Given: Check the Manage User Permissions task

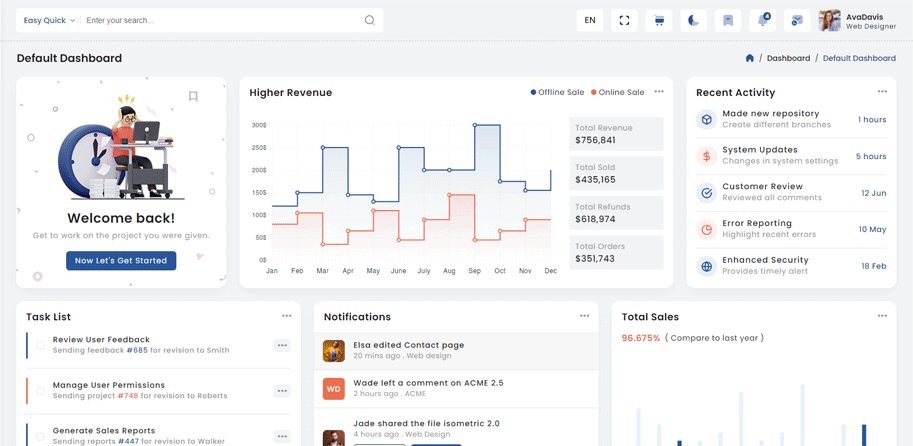Looking at the screenshot, I should point(41,390).
